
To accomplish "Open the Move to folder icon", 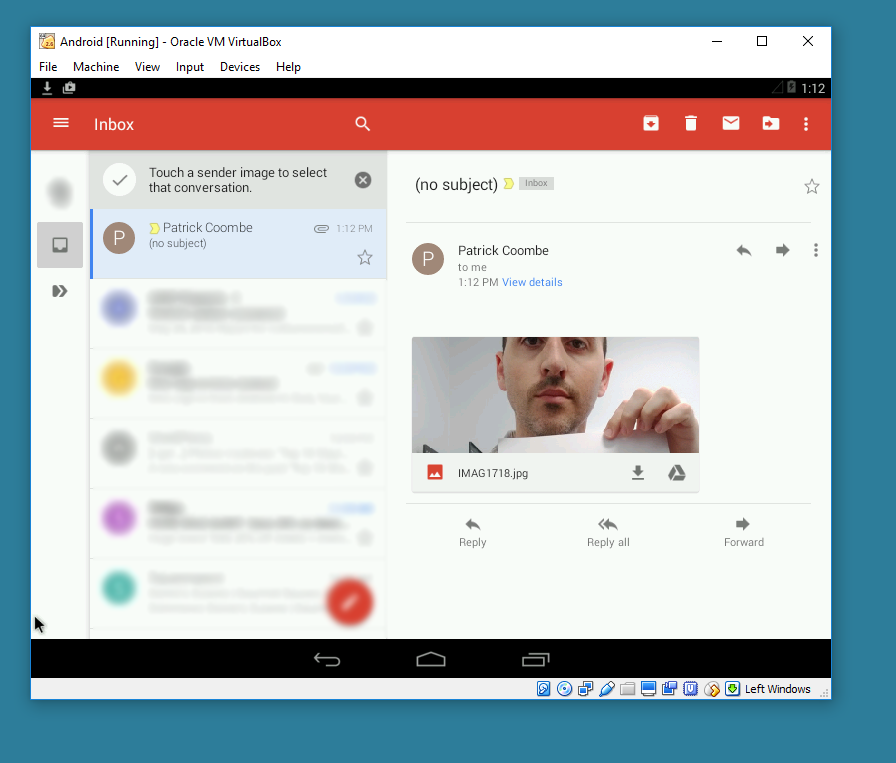I will (x=771, y=123).
